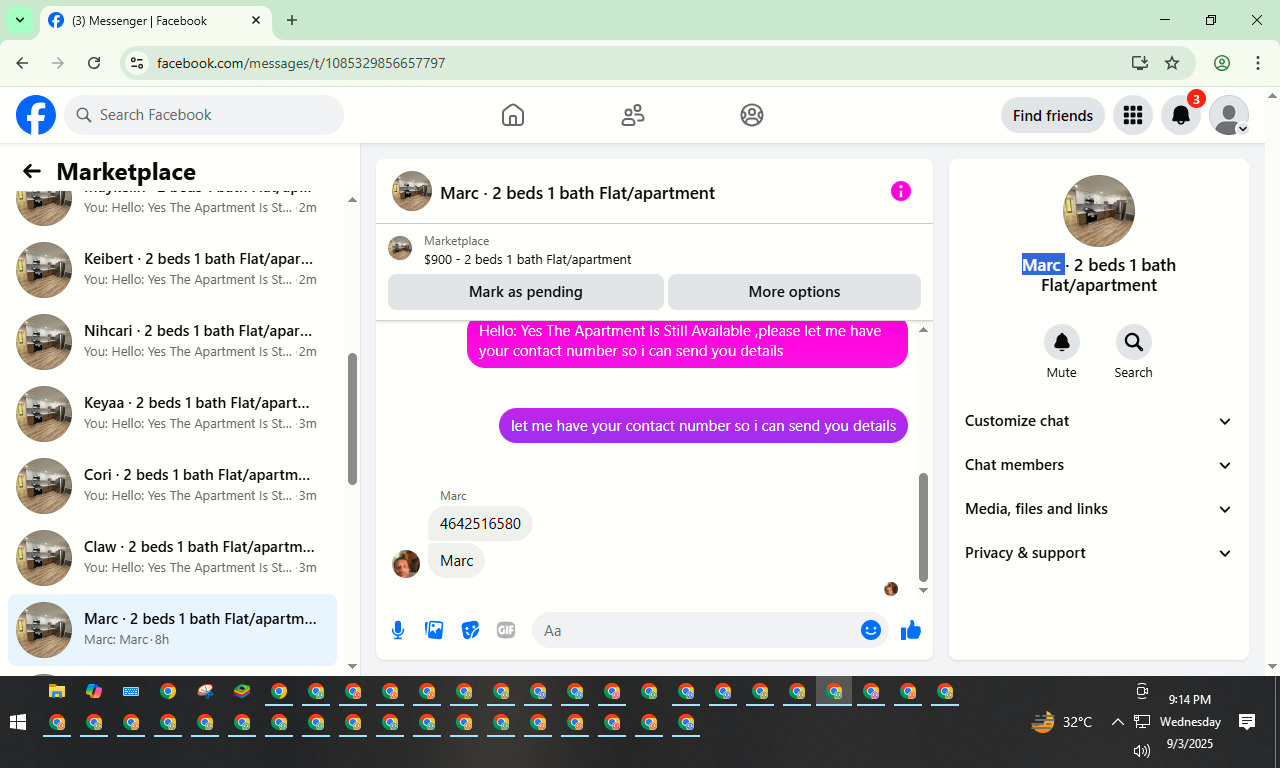Click the sender avatar beside Marc's message

(406, 564)
